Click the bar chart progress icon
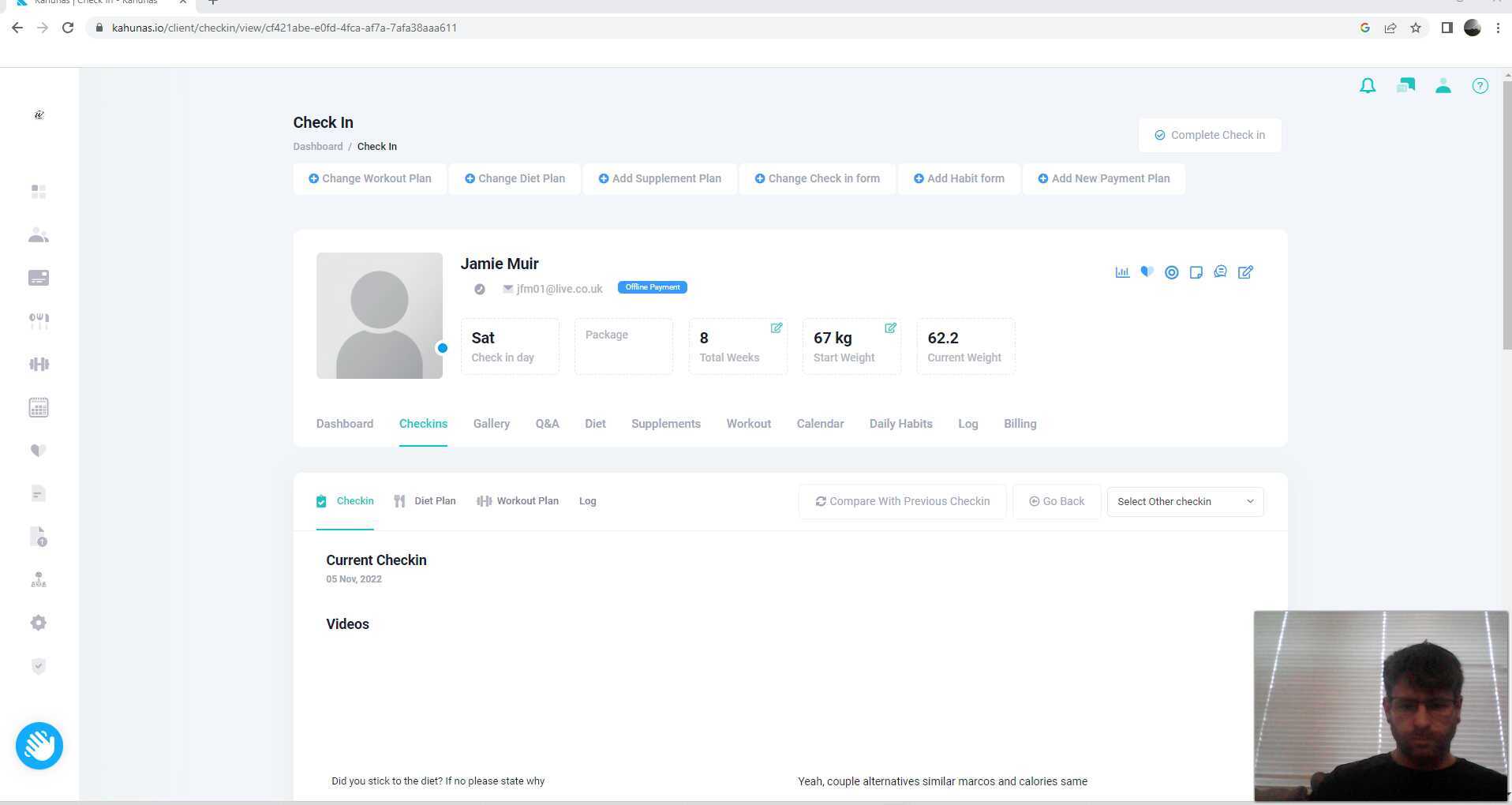The height and width of the screenshot is (805, 1512). coord(1121,272)
